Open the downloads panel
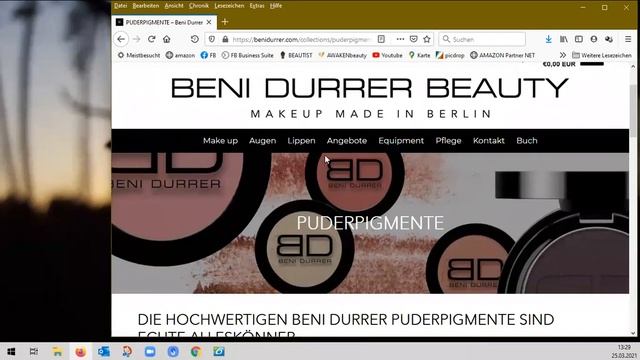Image resolution: width=640 pixels, height=360 pixels. pyautogui.click(x=549, y=39)
